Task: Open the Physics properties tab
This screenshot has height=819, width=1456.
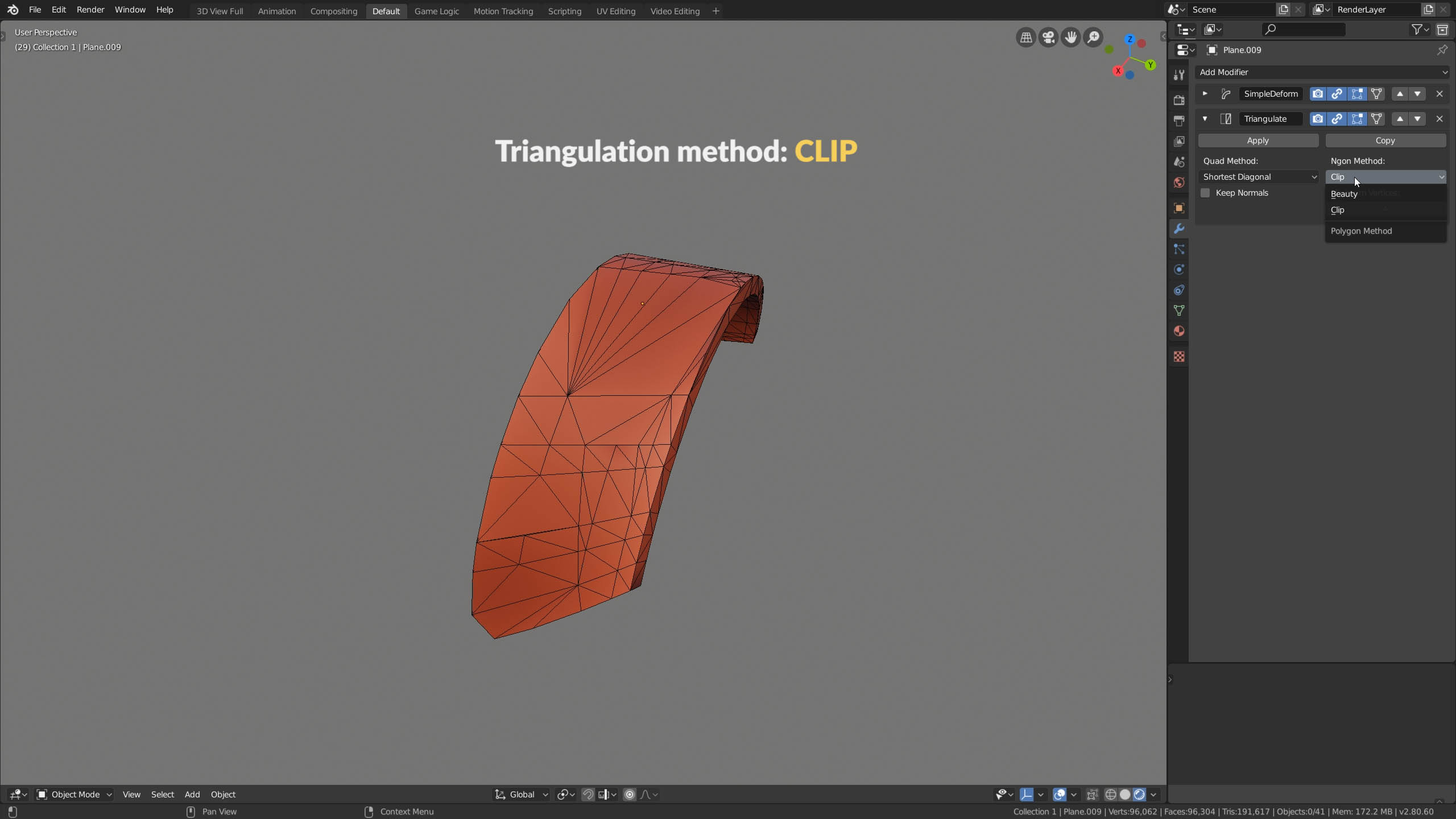Action: [x=1179, y=270]
